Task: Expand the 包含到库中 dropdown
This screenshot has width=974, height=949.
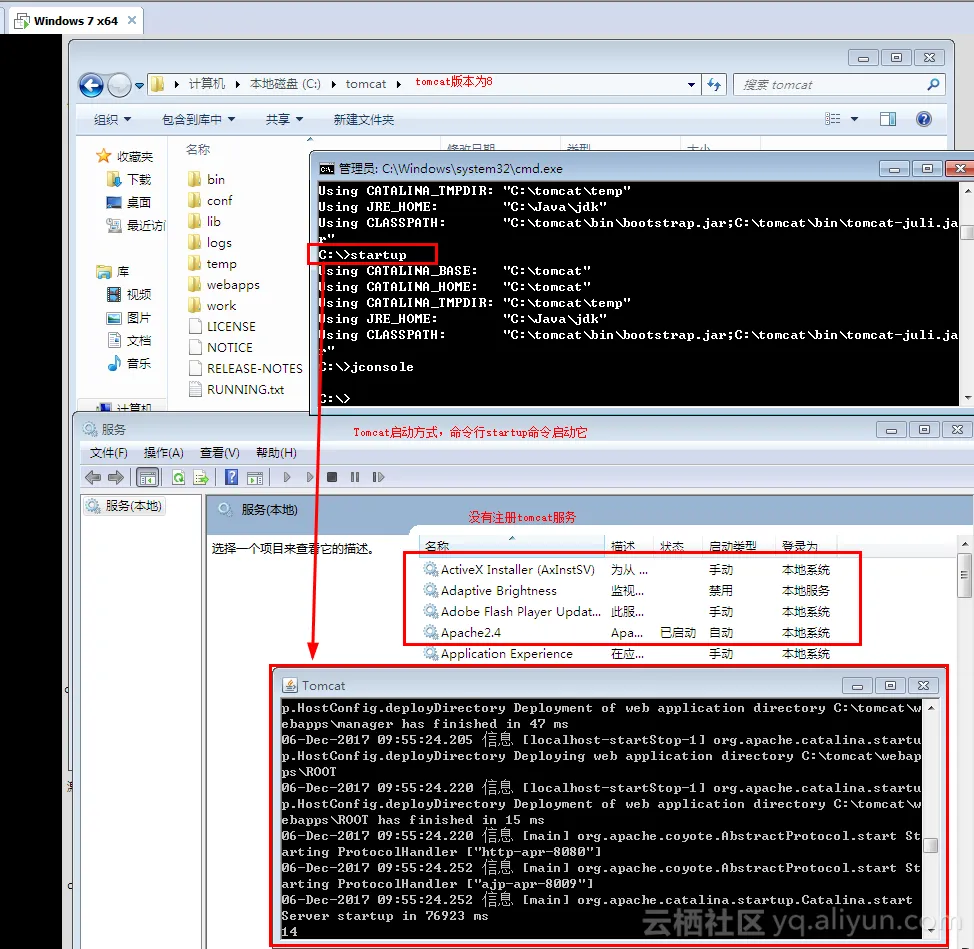Action: (x=198, y=119)
